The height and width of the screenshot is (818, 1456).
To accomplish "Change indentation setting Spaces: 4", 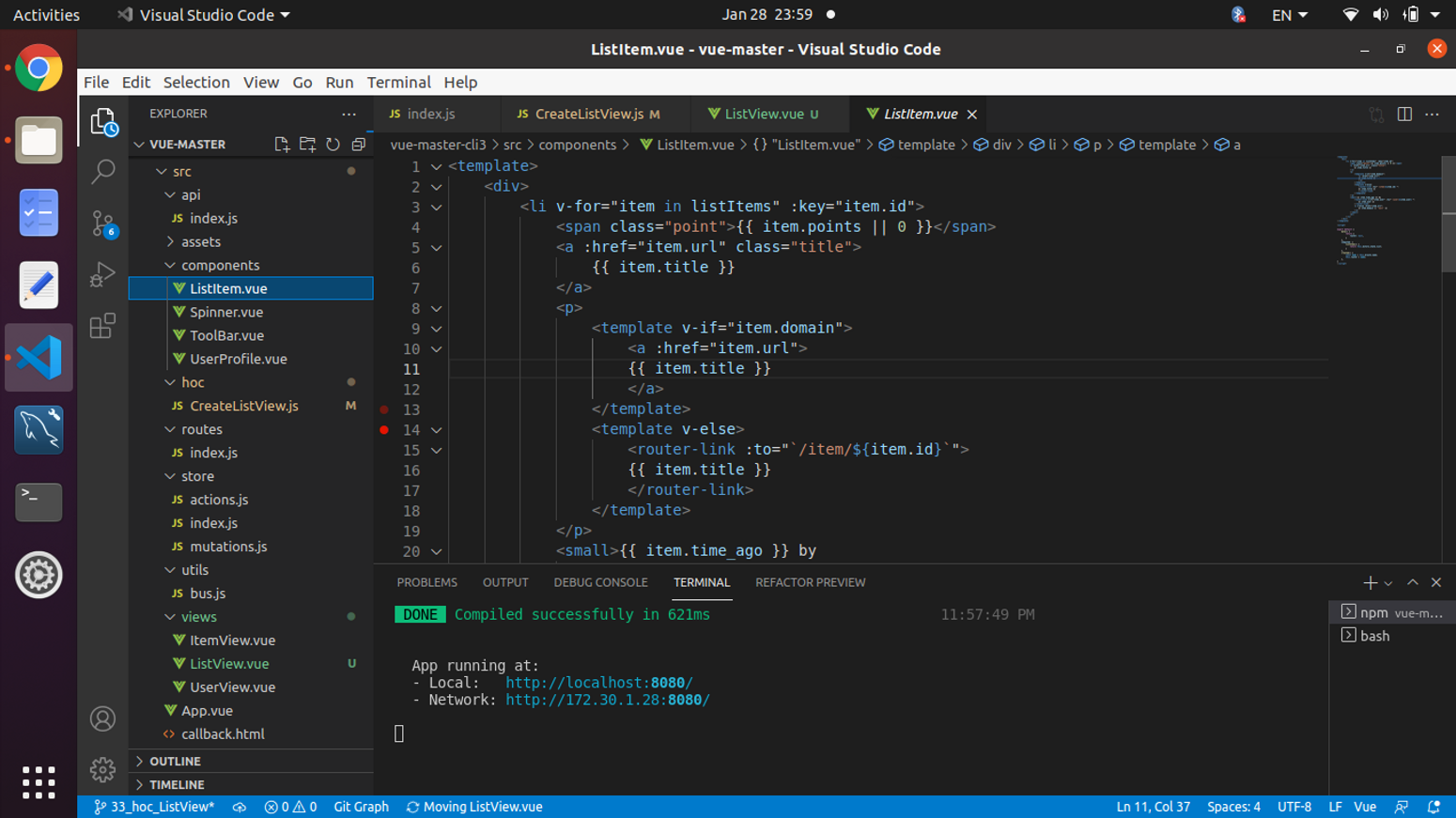I will pyautogui.click(x=1233, y=807).
